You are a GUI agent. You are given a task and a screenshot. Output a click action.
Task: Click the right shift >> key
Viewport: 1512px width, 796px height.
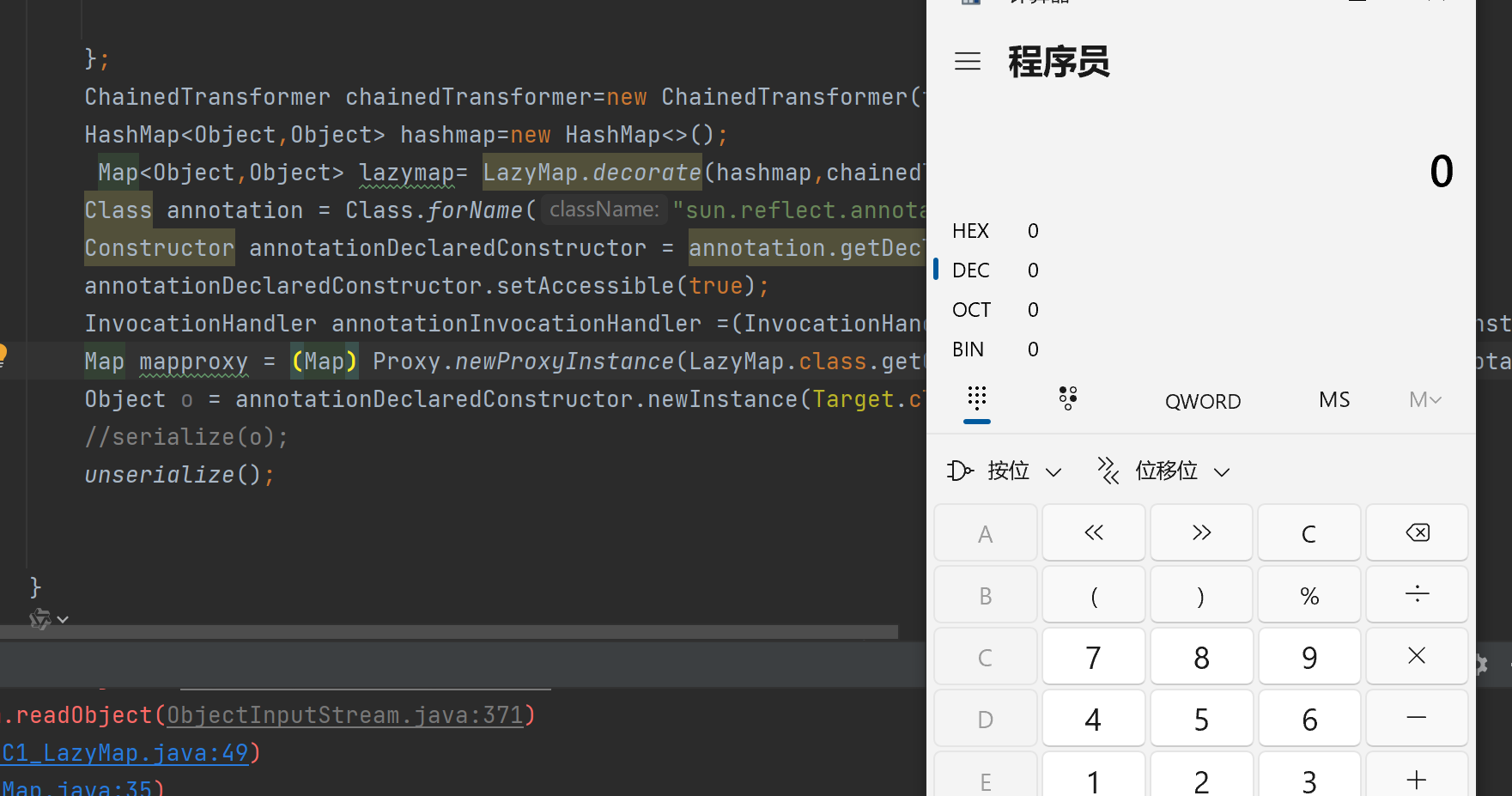(1201, 533)
